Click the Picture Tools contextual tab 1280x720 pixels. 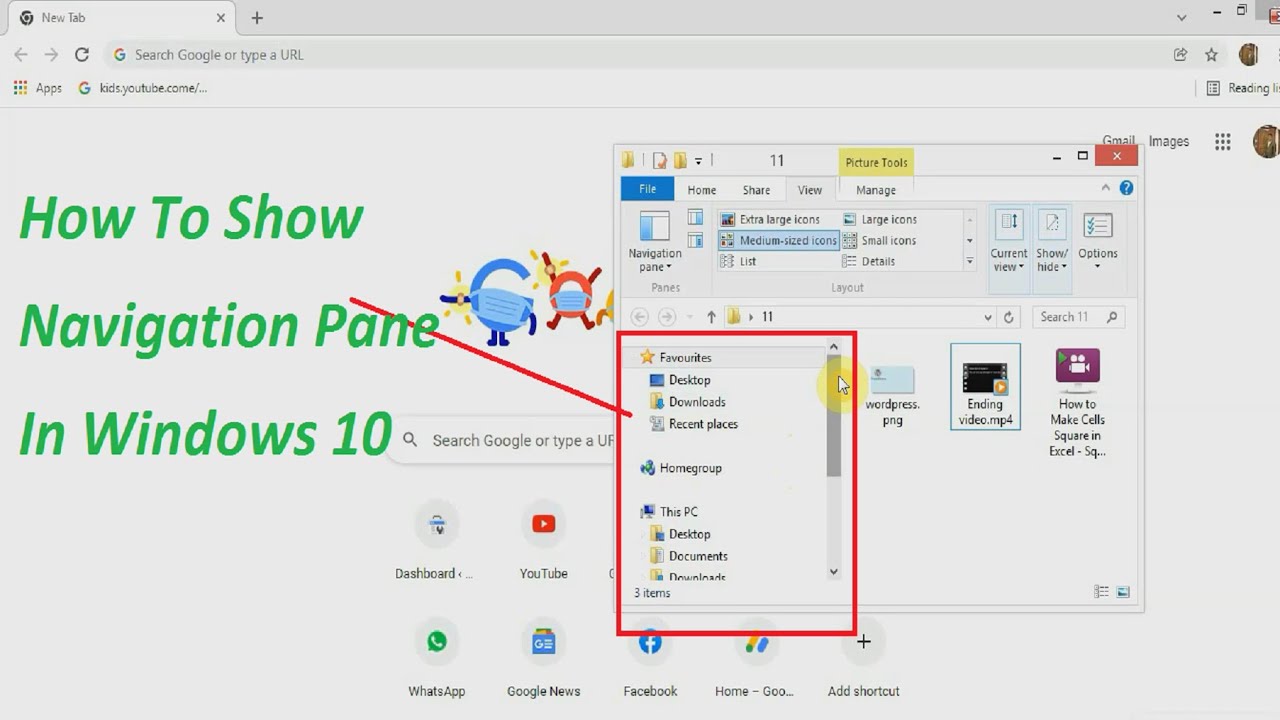point(876,162)
